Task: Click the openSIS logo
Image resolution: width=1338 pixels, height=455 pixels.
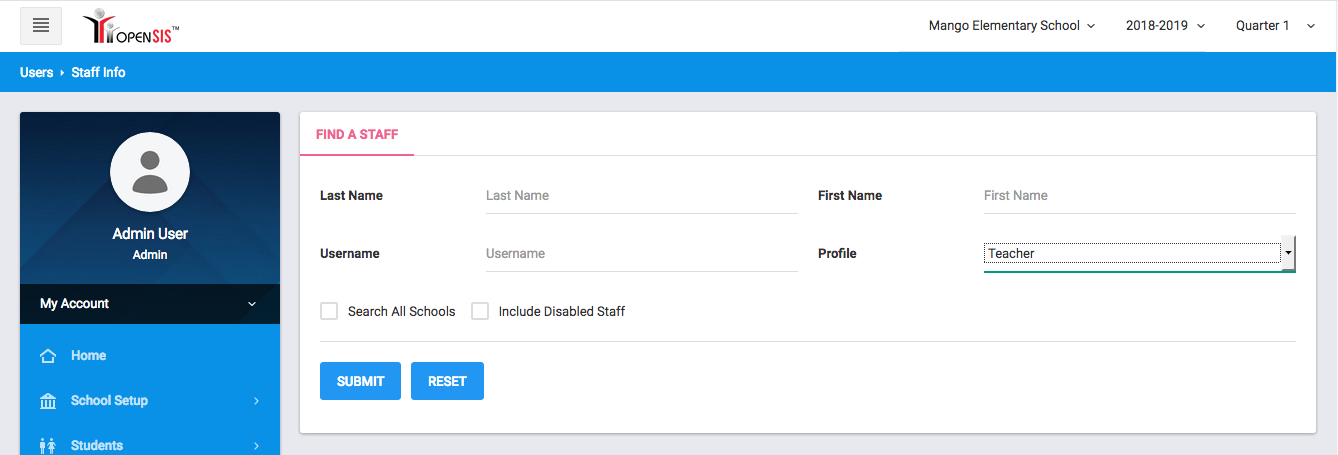Action: [131, 27]
